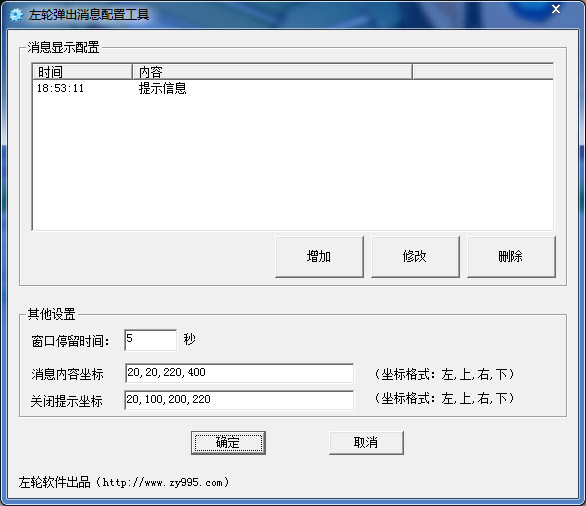The image size is (586, 506).
Task: Confirm settings with 确定 button
Action: pyautogui.click(x=228, y=443)
